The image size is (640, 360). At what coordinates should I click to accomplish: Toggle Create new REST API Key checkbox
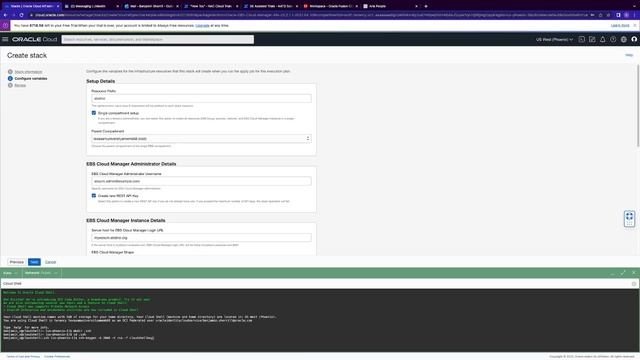coord(94,196)
